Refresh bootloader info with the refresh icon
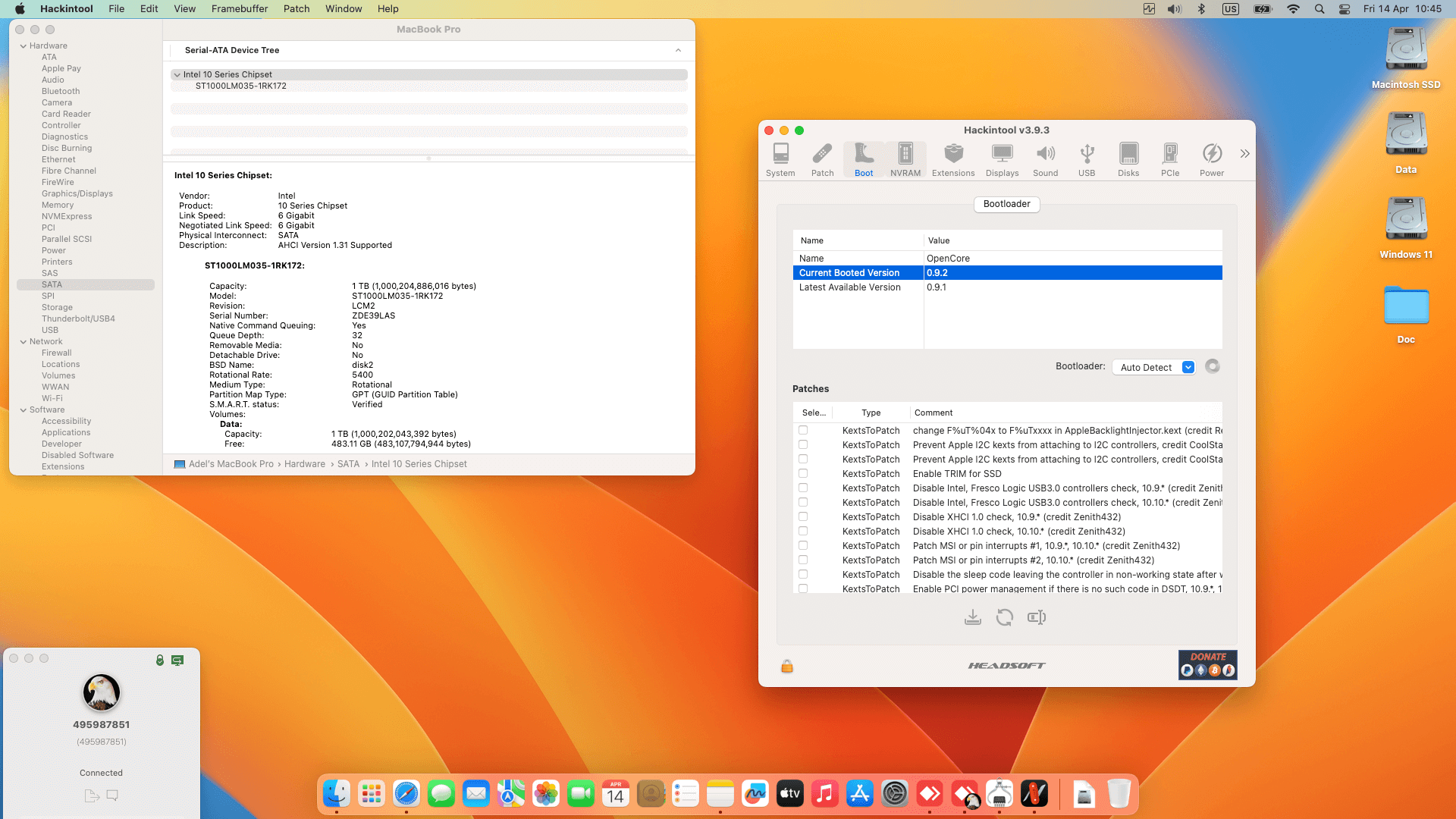1456x819 pixels. point(1005,617)
